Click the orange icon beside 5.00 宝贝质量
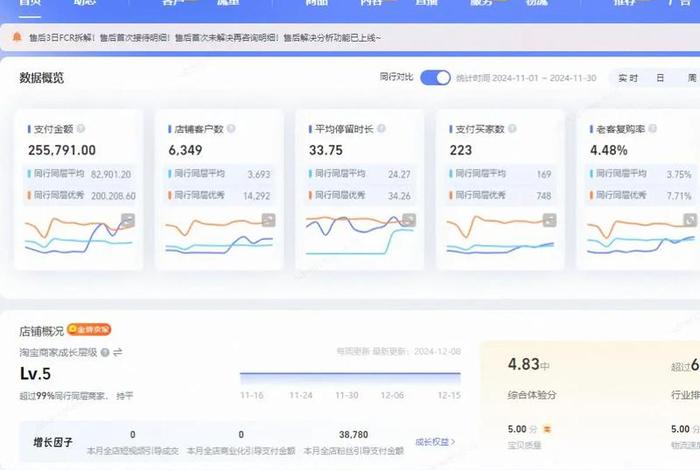 pos(547,429)
